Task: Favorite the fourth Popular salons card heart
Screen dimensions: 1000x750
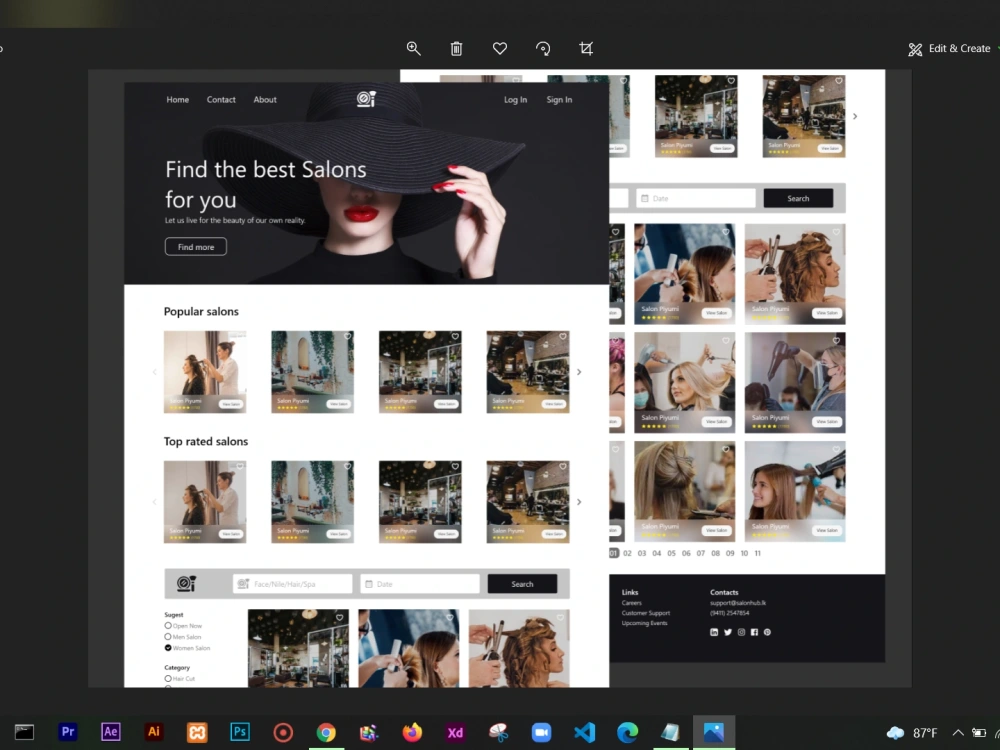Action: 562,336
